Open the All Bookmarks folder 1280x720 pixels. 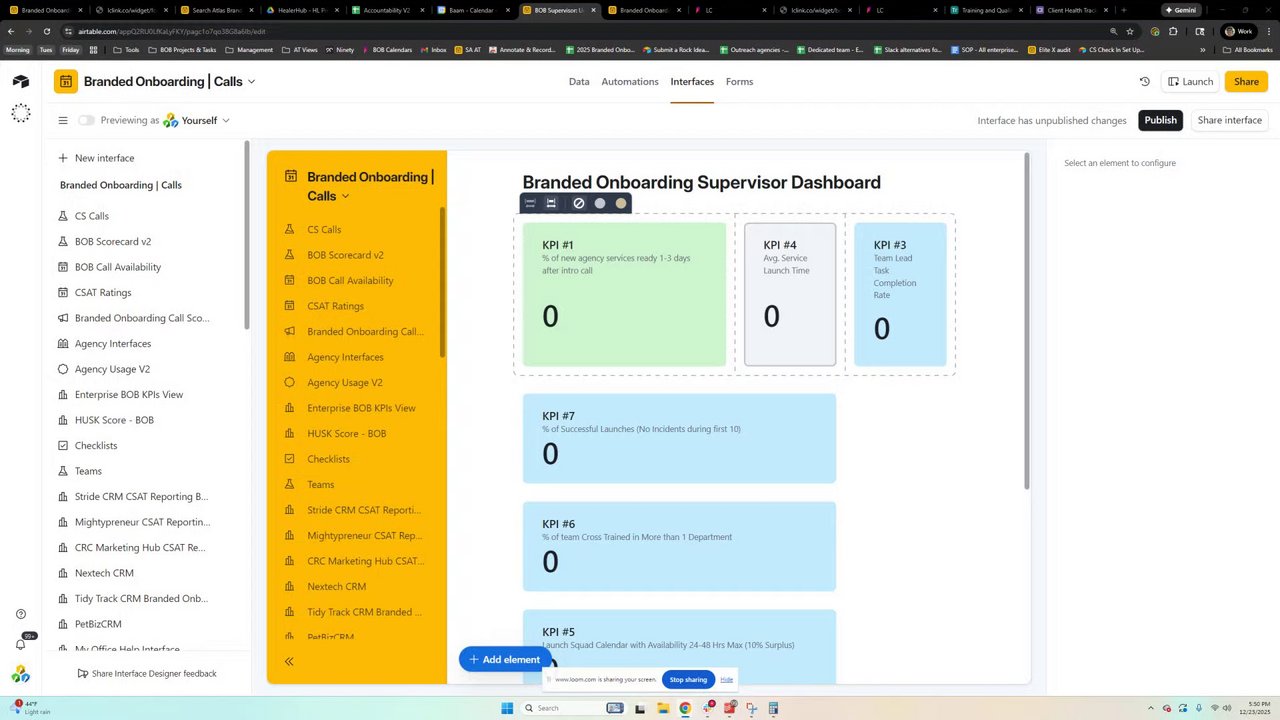tap(1247, 49)
